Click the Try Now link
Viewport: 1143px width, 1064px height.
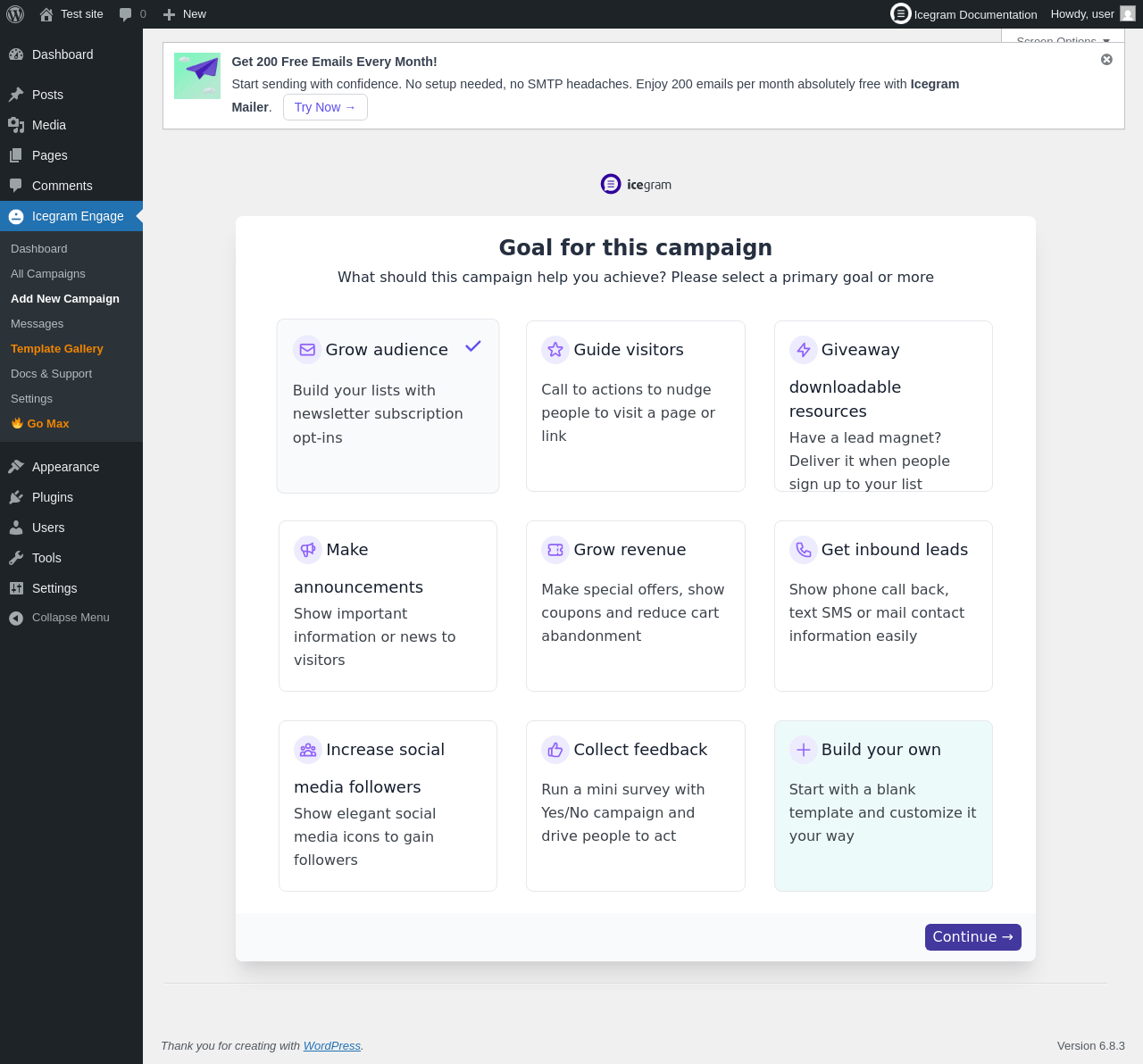click(x=325, y=107)
